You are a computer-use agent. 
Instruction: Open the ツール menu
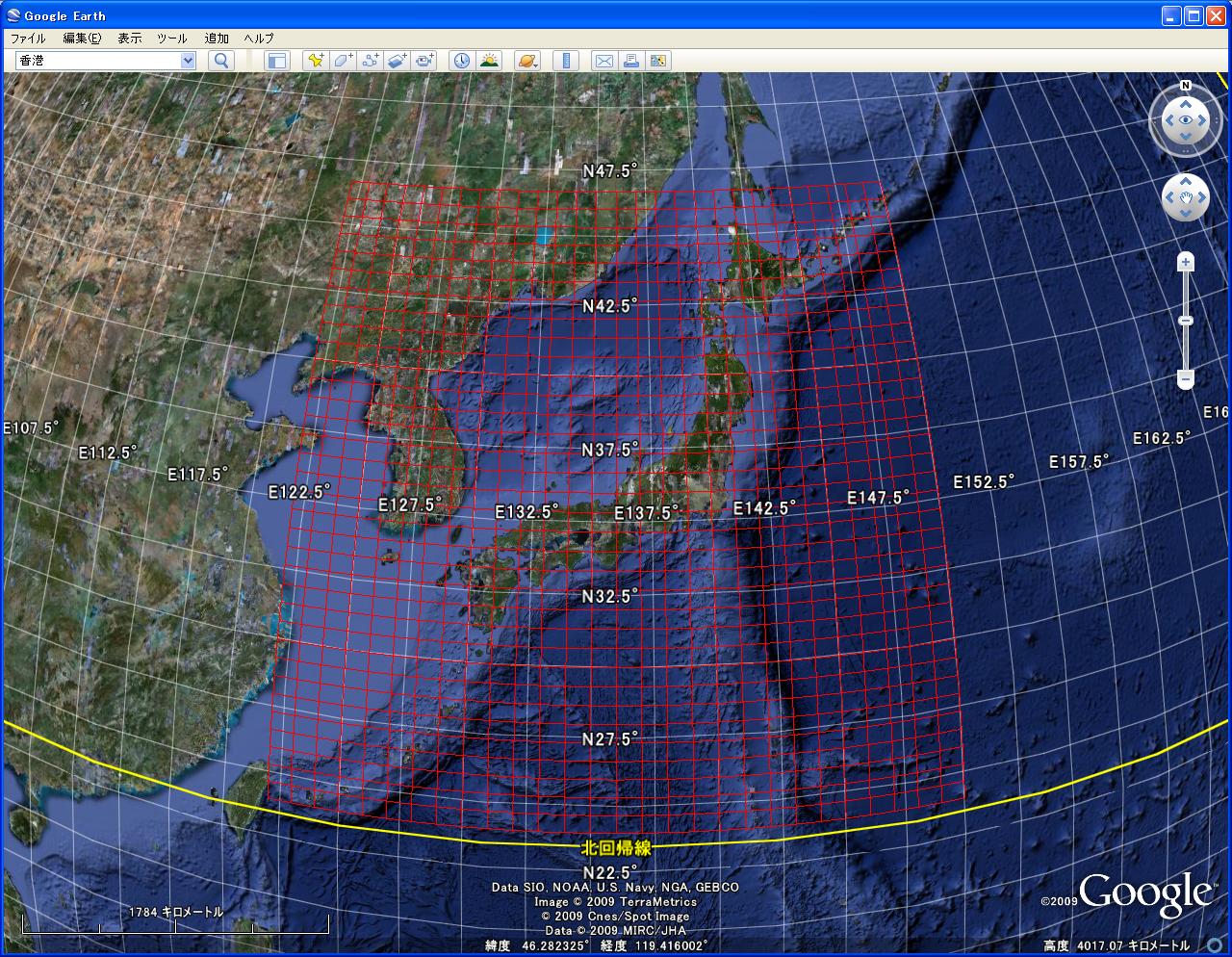tap(171, 39)
